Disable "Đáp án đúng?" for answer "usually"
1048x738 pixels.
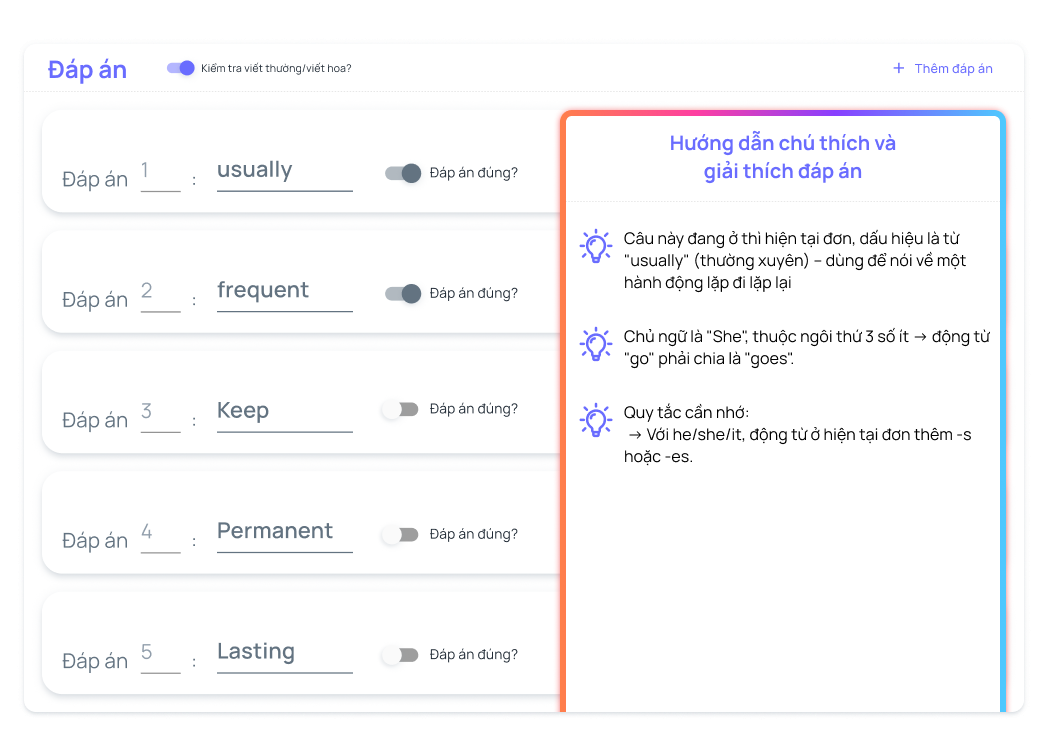pos(403,173)
